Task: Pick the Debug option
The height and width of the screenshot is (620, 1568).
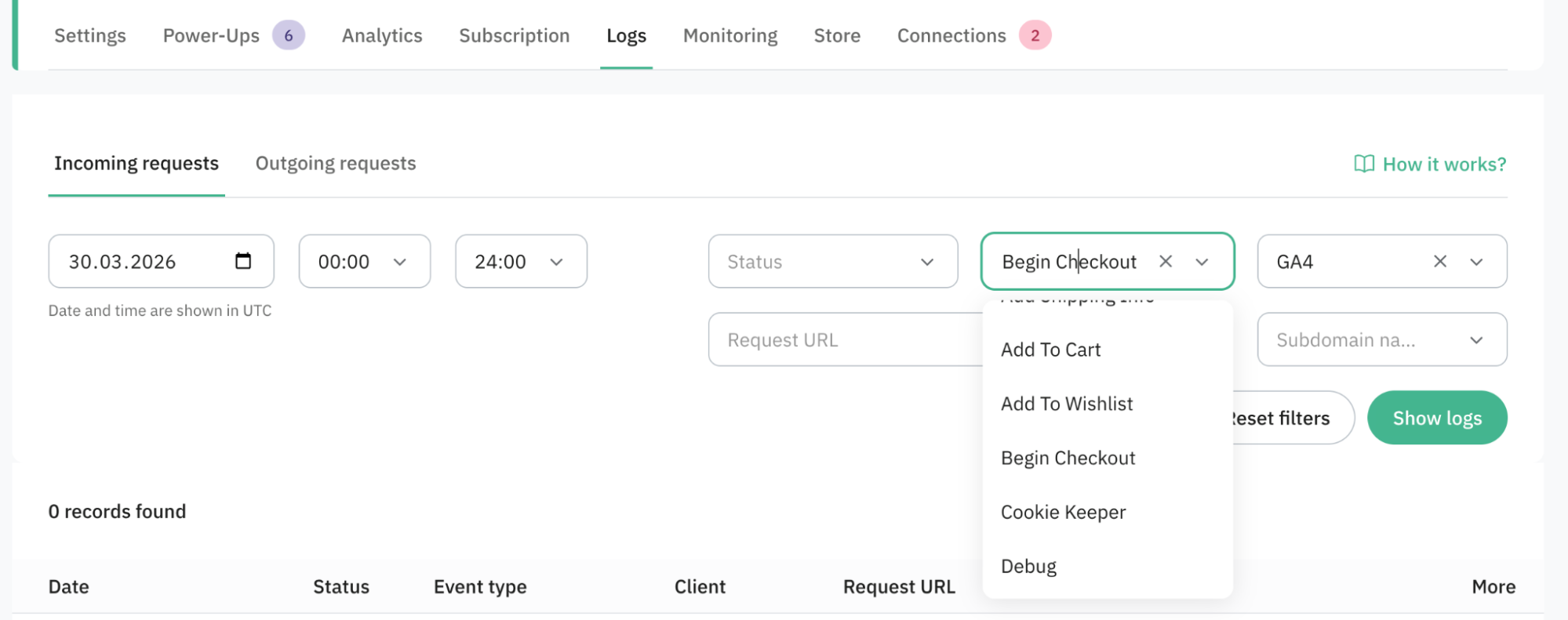Action: click(1108, 566)
